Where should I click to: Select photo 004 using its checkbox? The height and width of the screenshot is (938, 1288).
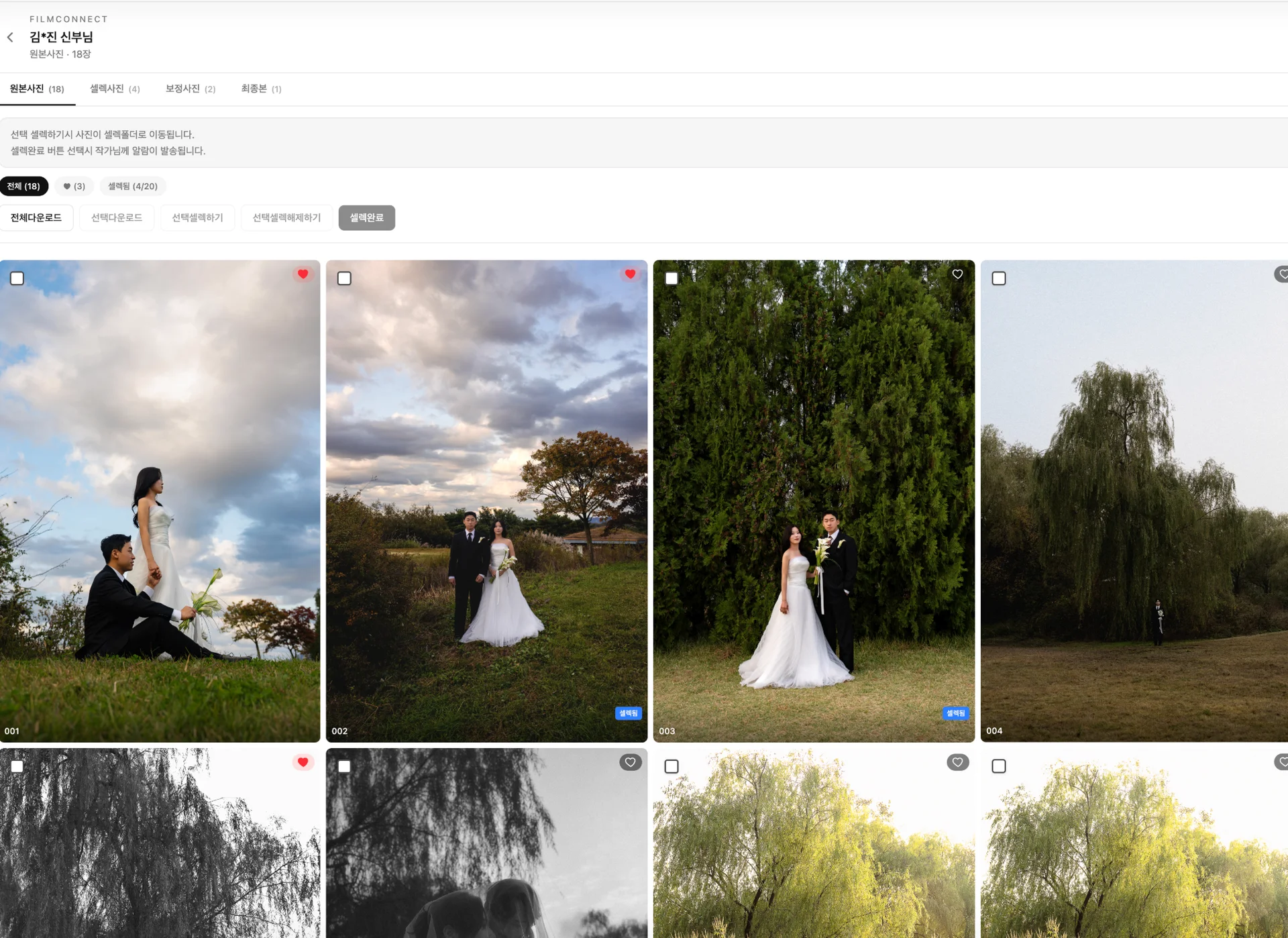tap(998, 278)
